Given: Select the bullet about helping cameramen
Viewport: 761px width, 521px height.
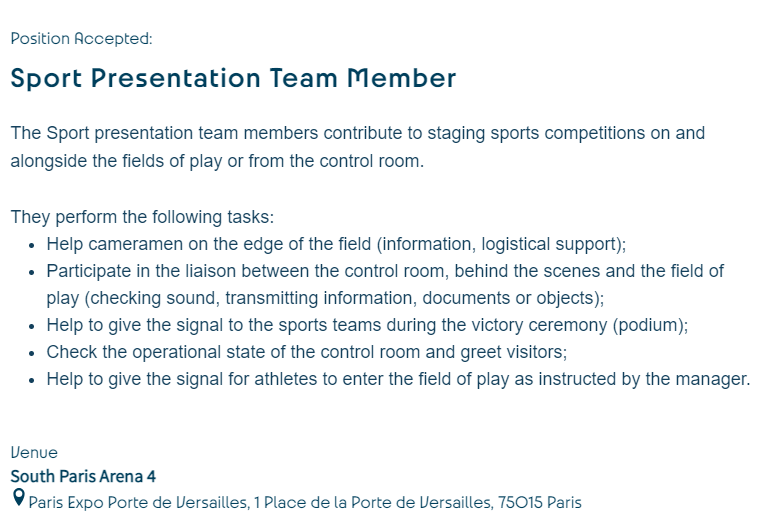Looking at the screenshot, I should [x=335, y=244].
